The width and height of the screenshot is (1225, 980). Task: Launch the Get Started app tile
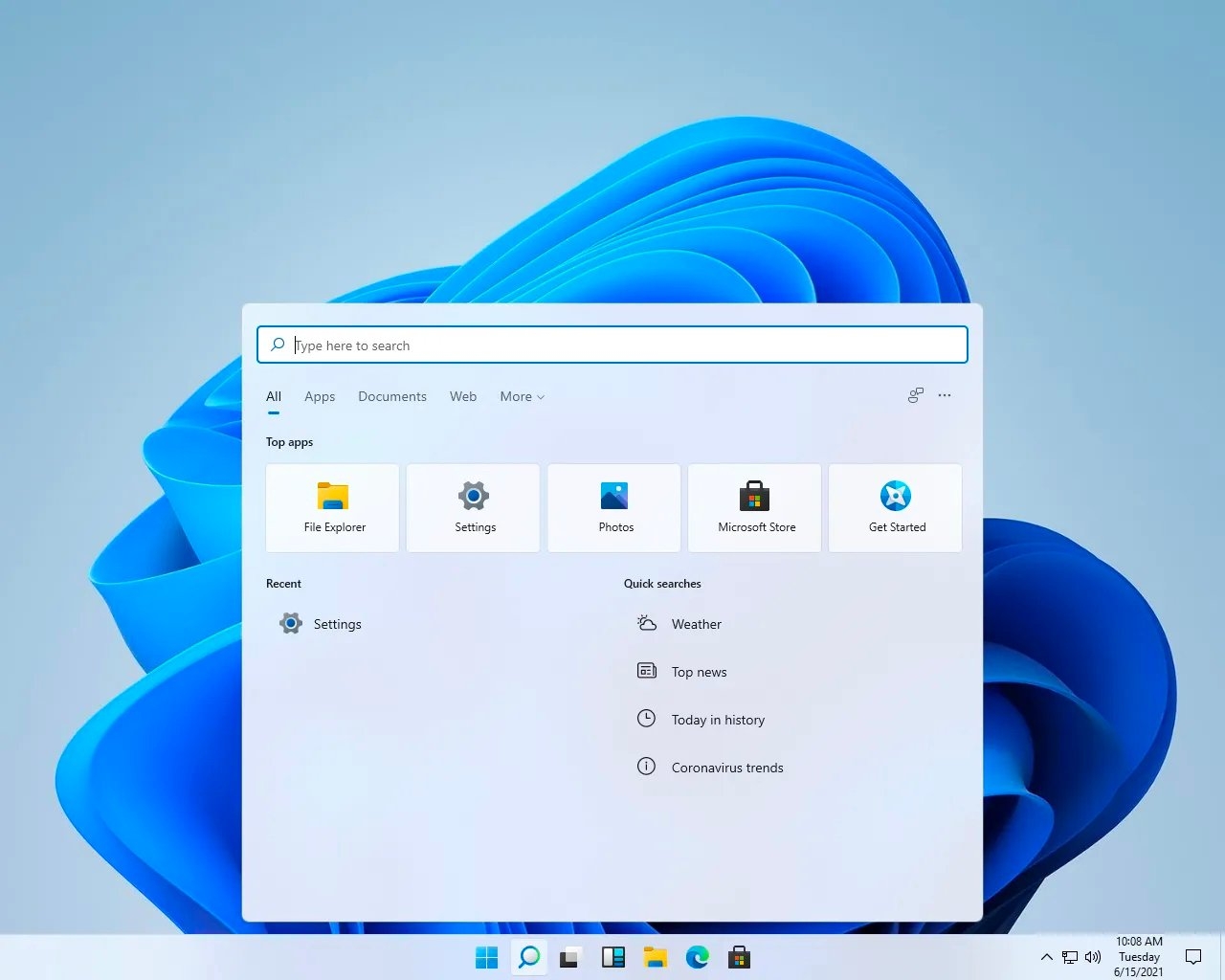click(895, 508)
